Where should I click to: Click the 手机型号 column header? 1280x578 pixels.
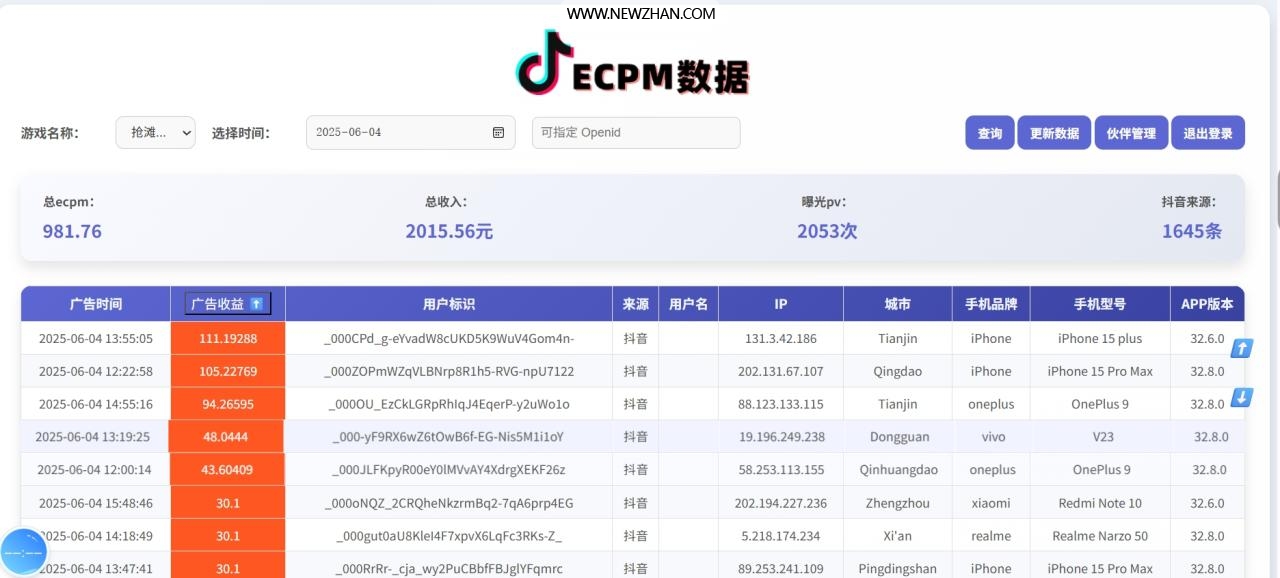pyautogui.click(x=1100, y=304)
